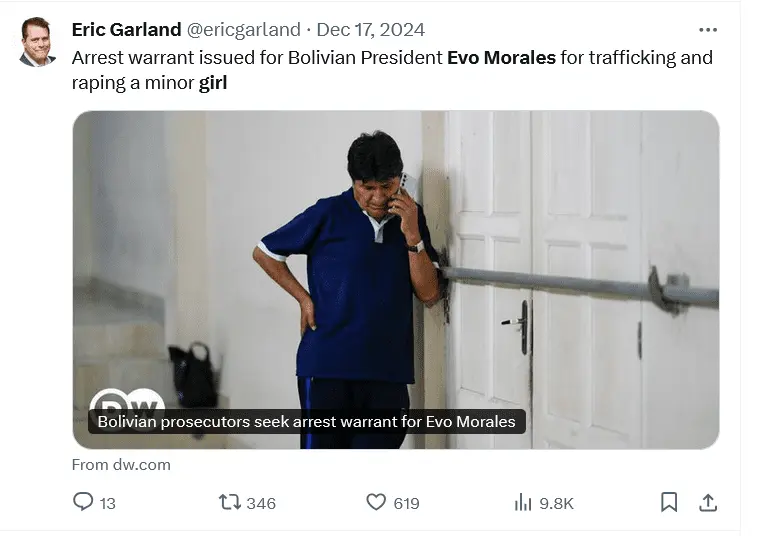Bookmark this post with the bookmark icon

[x=669, y=502]
